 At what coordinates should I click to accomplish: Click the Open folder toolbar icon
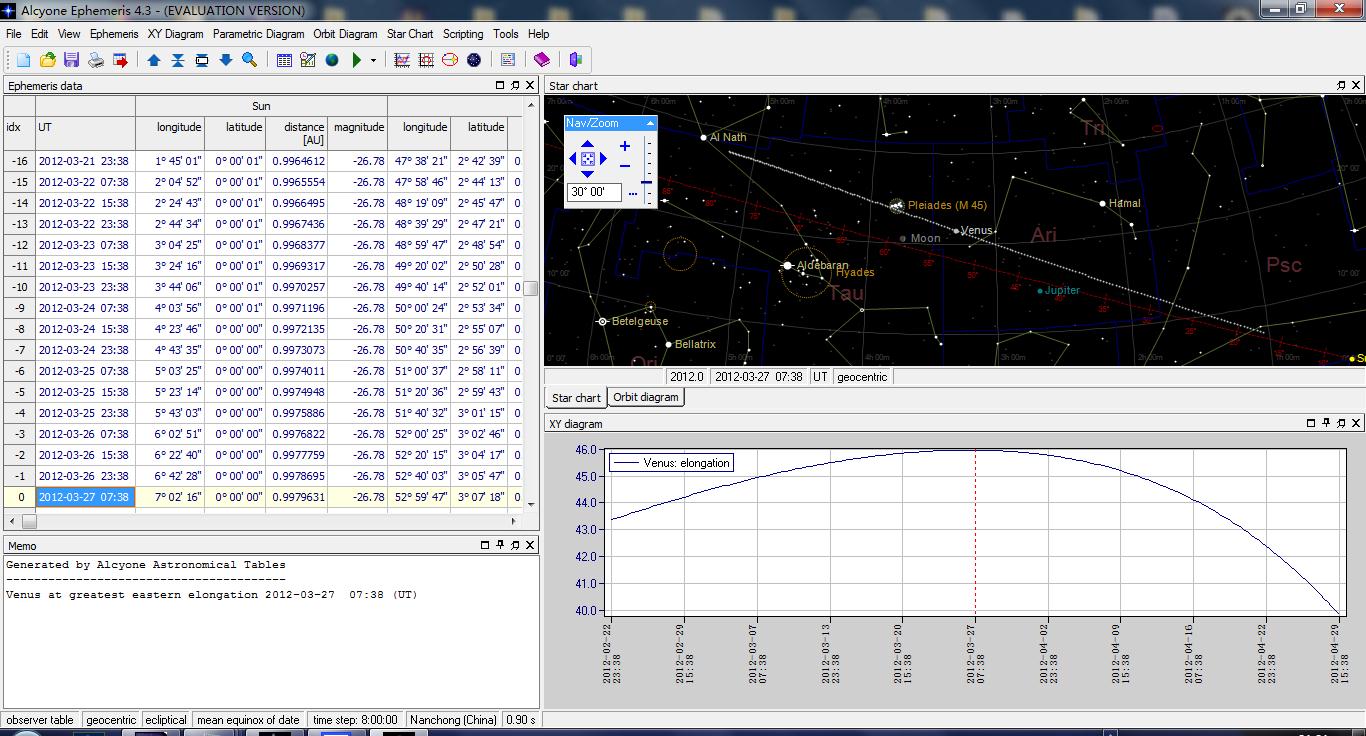(47, 60)
